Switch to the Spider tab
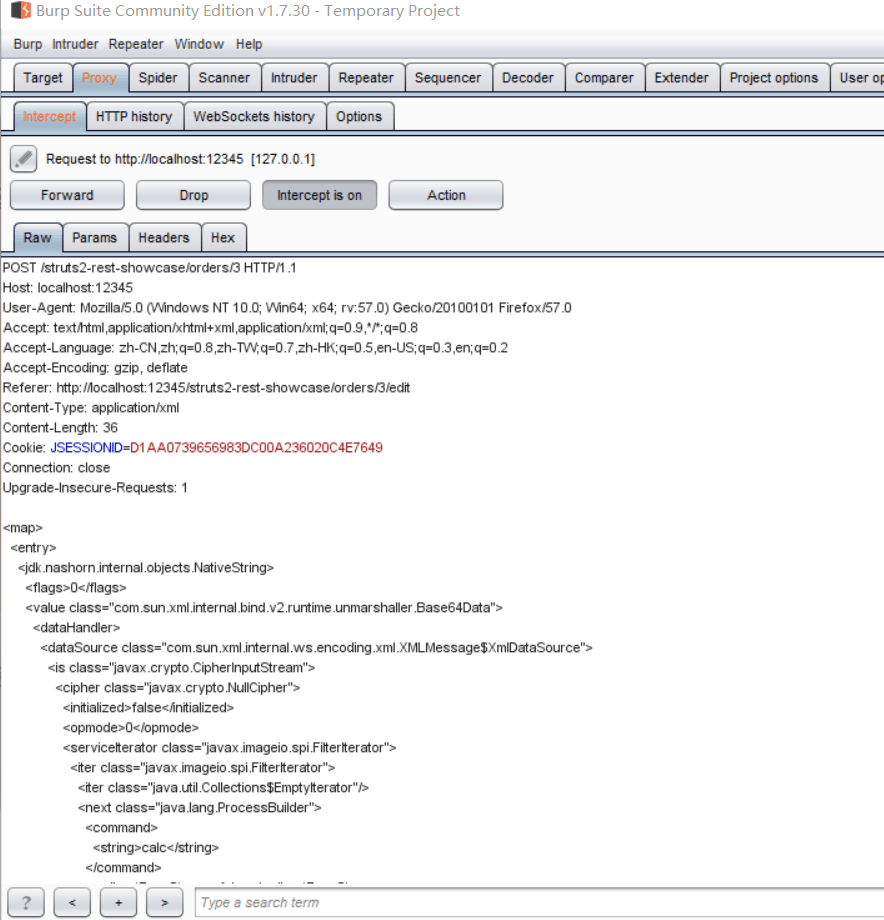The height and width of the screenshot is (920, 884). [158, 78]
